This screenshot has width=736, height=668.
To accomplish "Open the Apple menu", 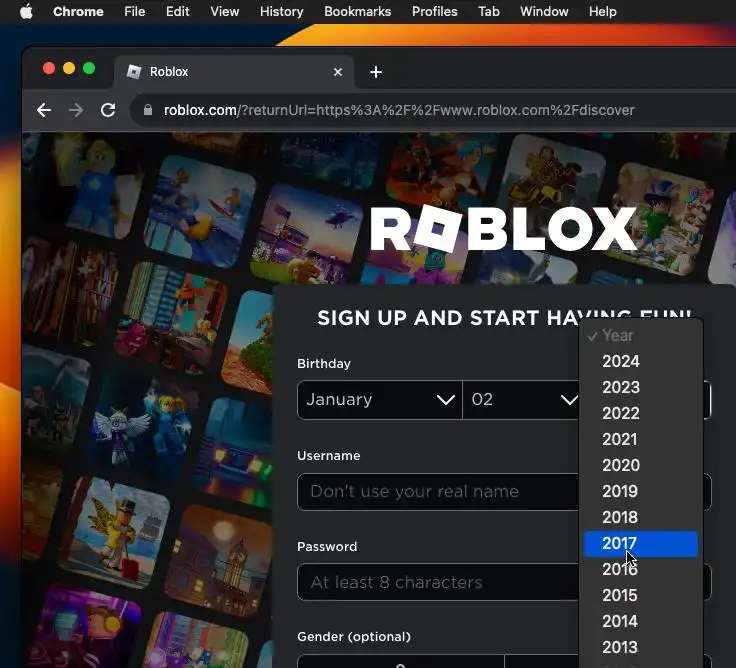I will (x=27, y=11).
